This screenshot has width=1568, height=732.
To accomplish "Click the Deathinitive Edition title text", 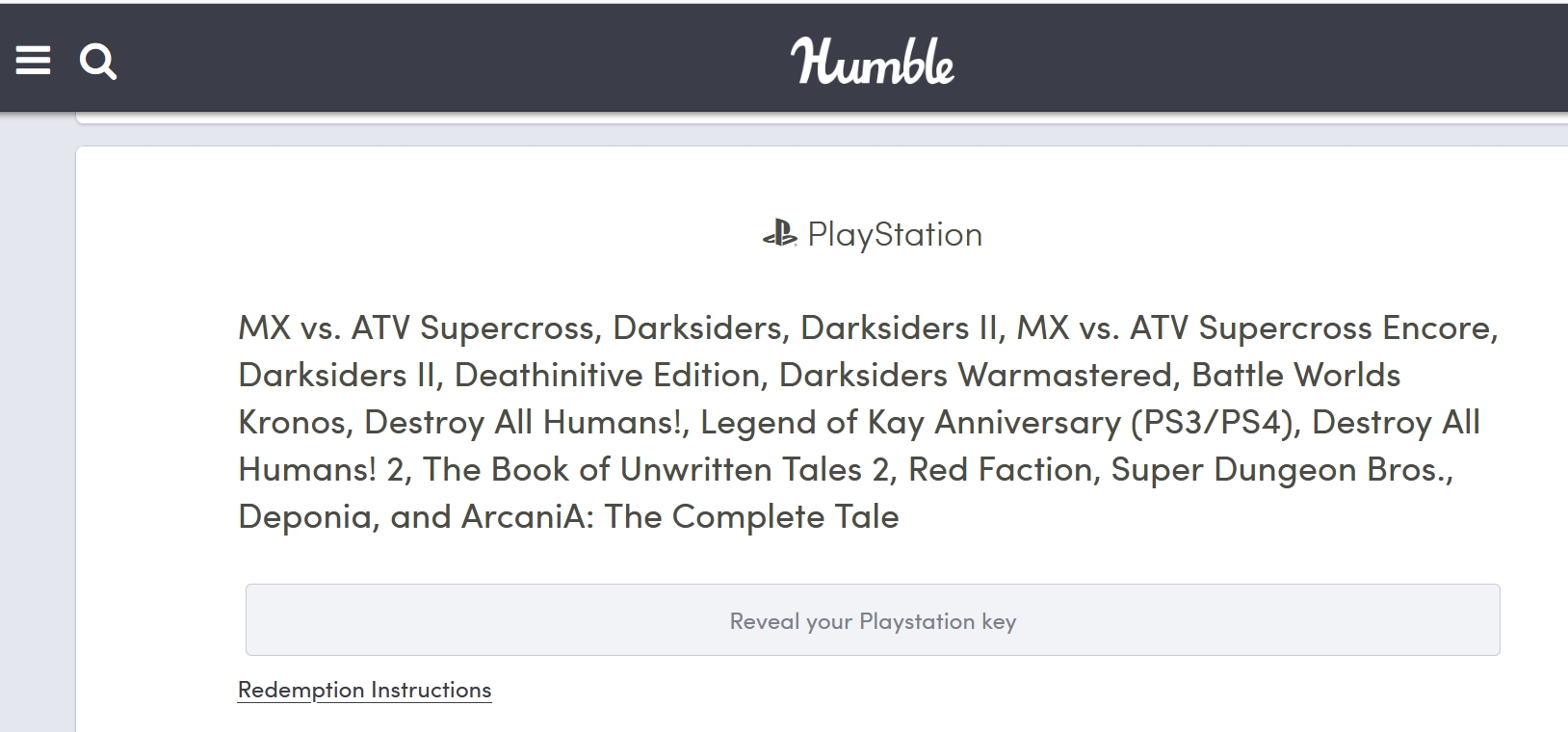I will pyautogui.click(x=607, y=375).
